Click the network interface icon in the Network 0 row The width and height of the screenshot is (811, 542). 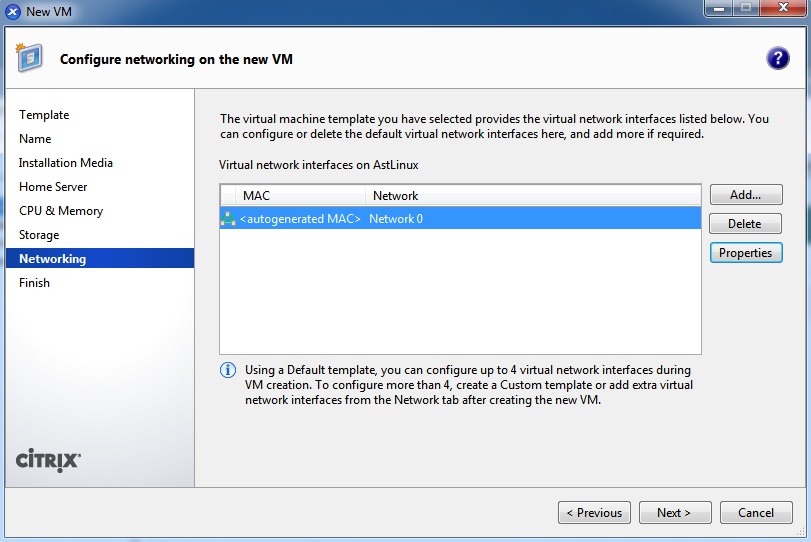point(228,218)
